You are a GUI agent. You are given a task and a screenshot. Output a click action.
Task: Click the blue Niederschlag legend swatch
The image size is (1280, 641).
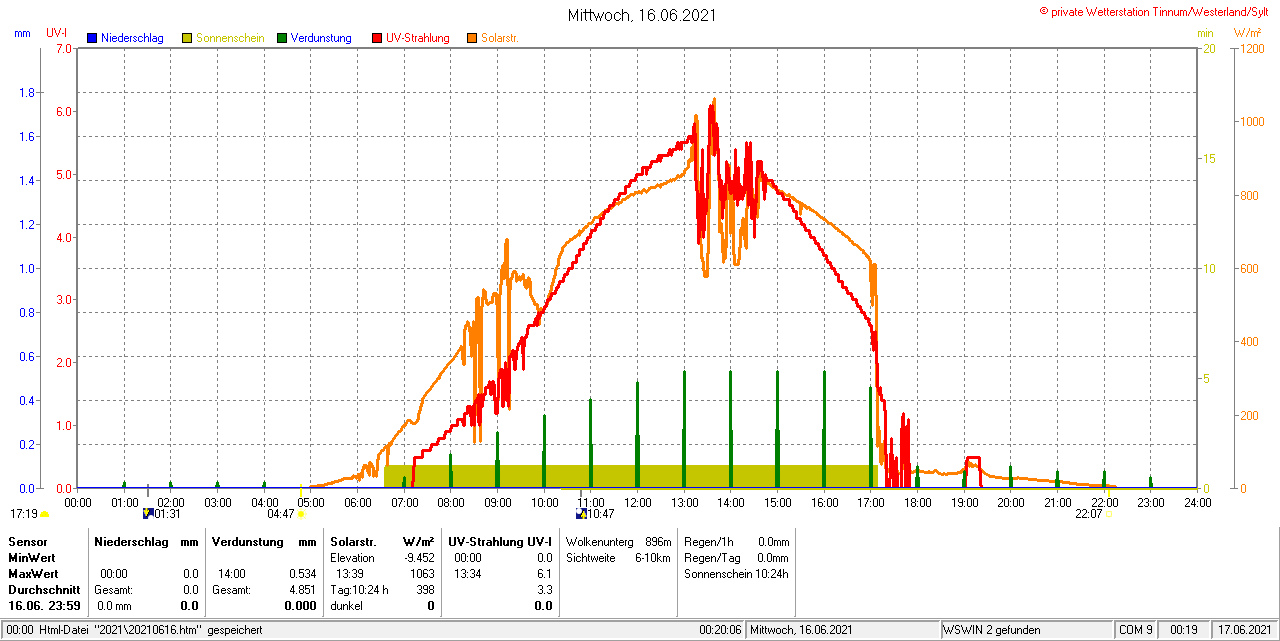(92, 38)
